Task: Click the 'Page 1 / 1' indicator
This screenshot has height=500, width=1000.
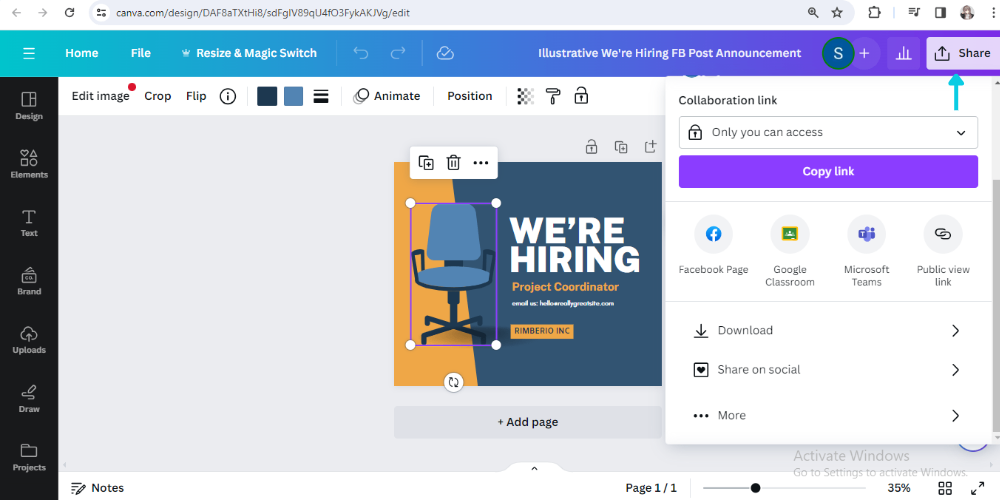Action: [651, 489]
